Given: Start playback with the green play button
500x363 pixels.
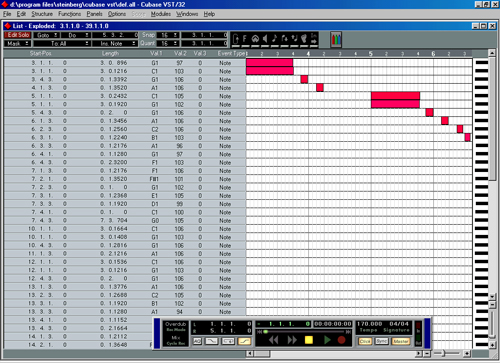Looking at the screenshot, I should (x=327, y=340).
